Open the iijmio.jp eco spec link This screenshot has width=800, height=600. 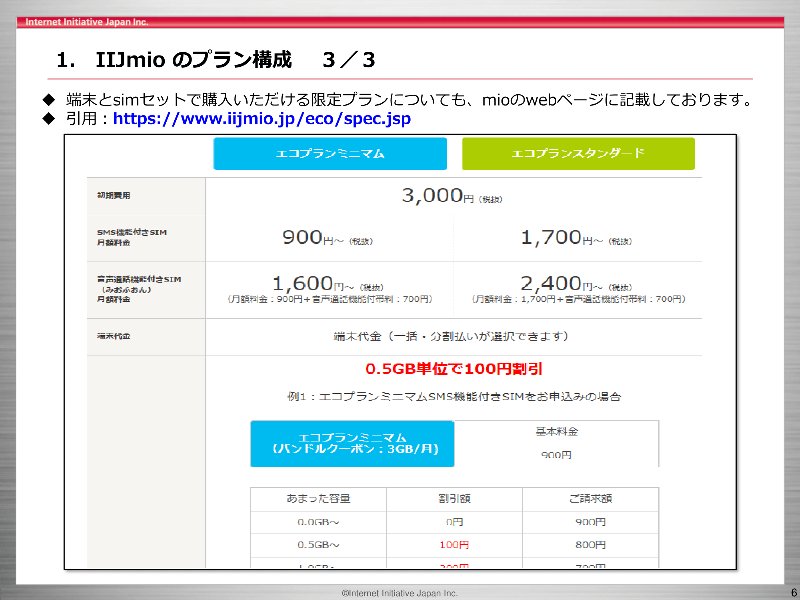pyautogui.click(x=262, y=119)
